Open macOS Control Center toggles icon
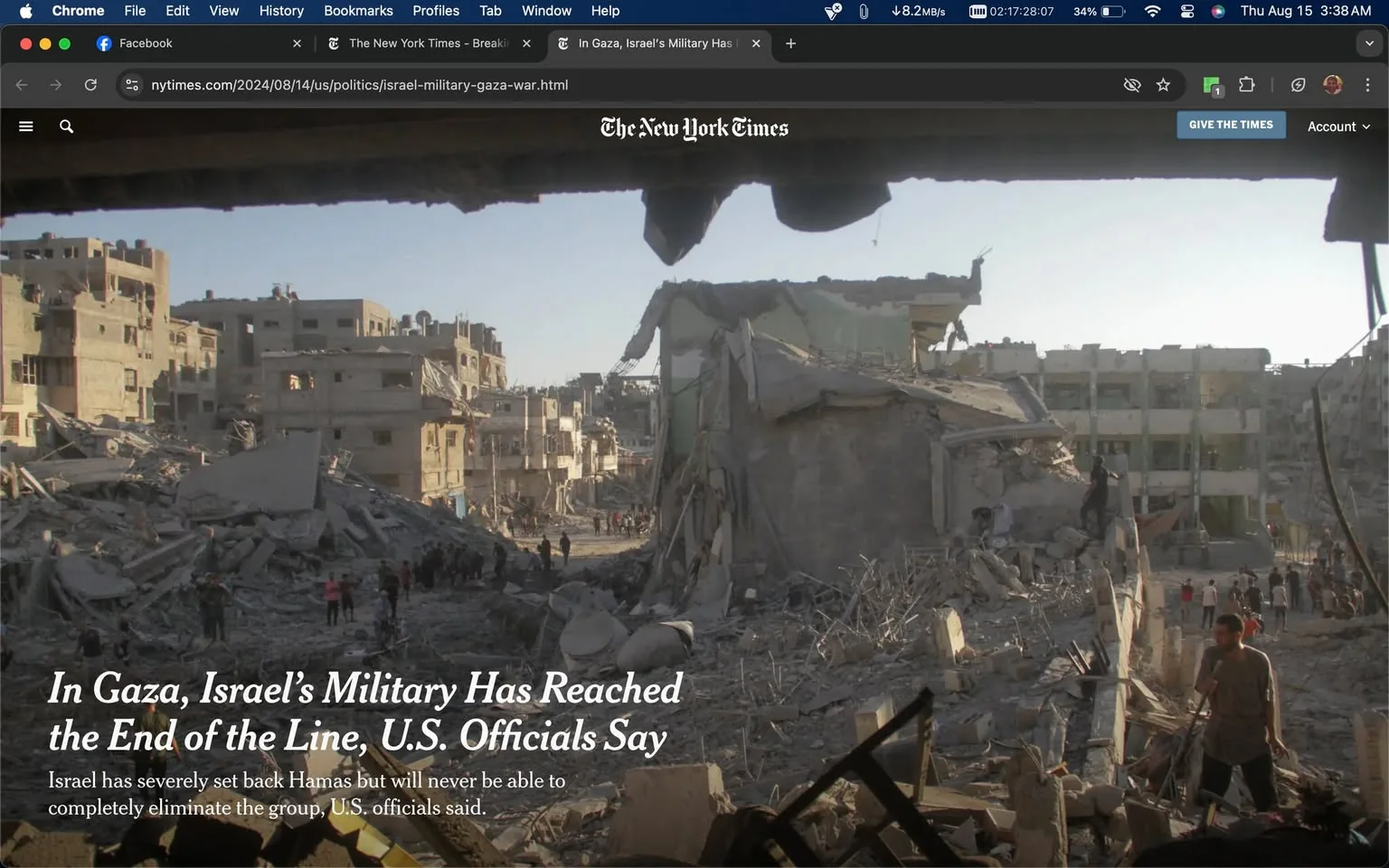 coord(1187,11)
